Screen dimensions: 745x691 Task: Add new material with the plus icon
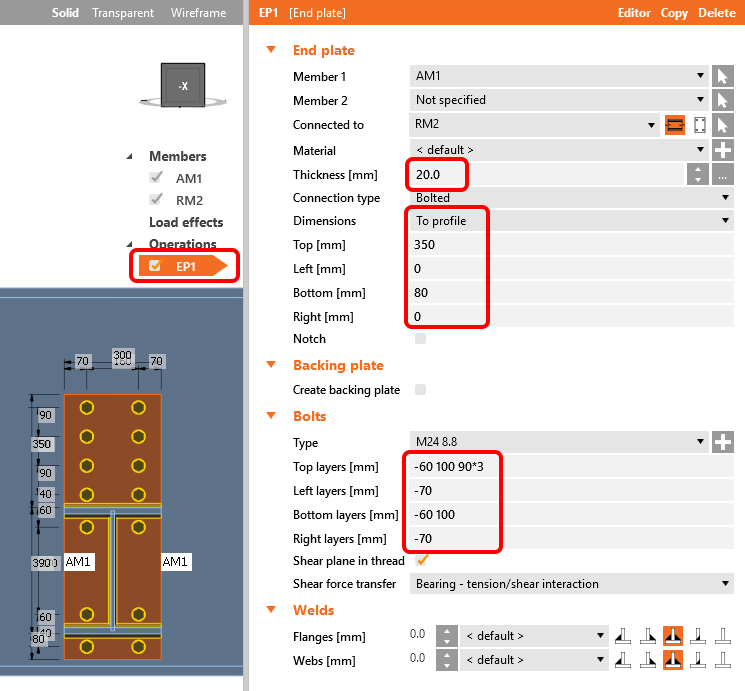723,149
